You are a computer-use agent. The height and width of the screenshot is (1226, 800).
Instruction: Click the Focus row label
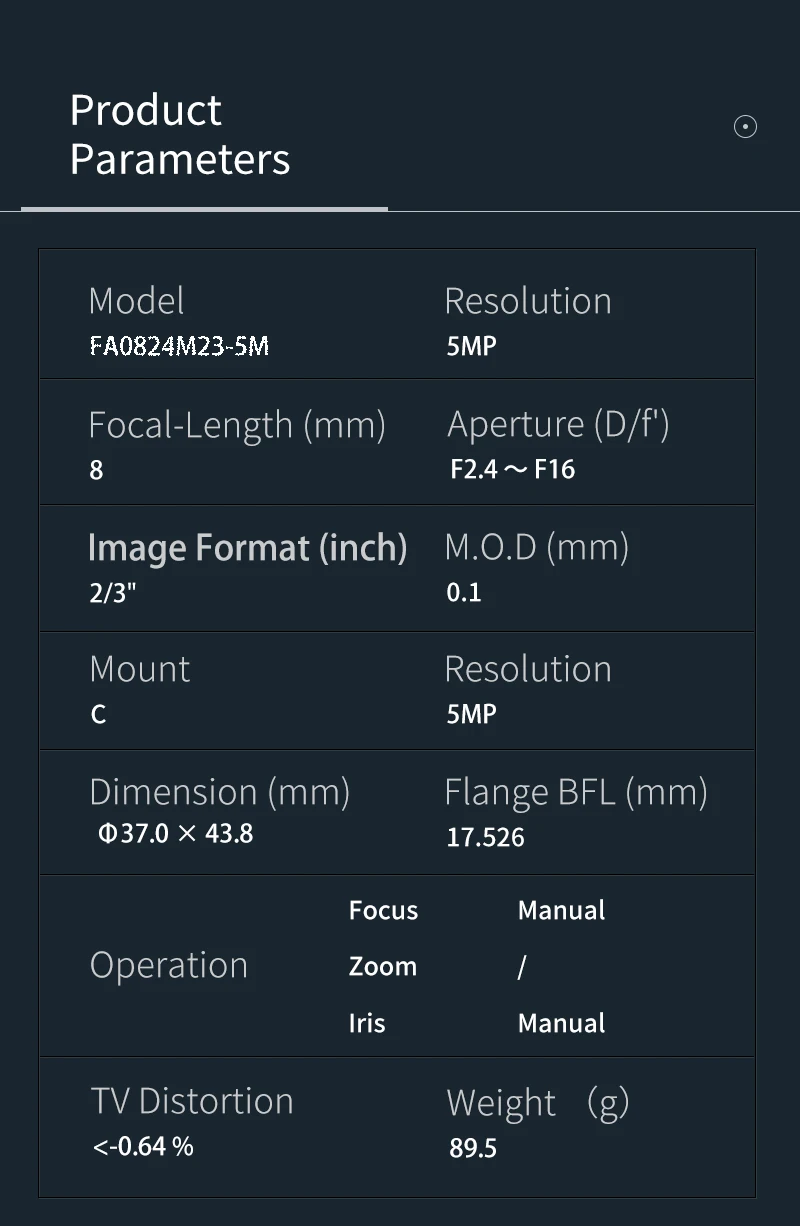pyautogui.click(x=383, y=910)
